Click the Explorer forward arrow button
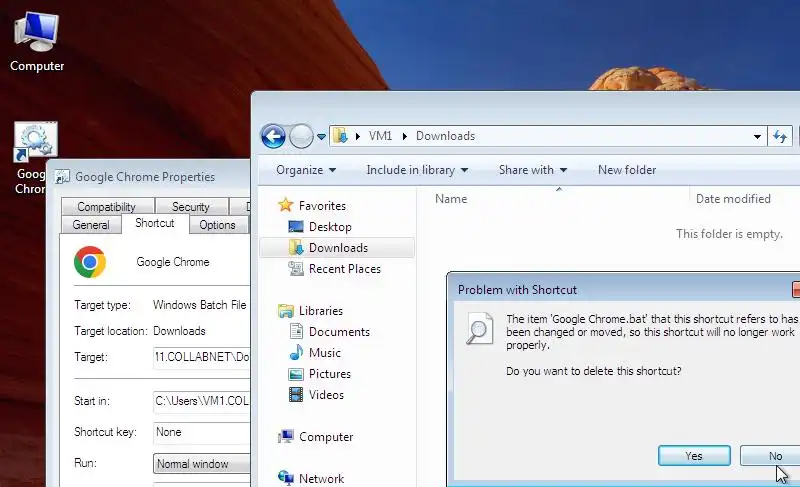 click(301, 136)
